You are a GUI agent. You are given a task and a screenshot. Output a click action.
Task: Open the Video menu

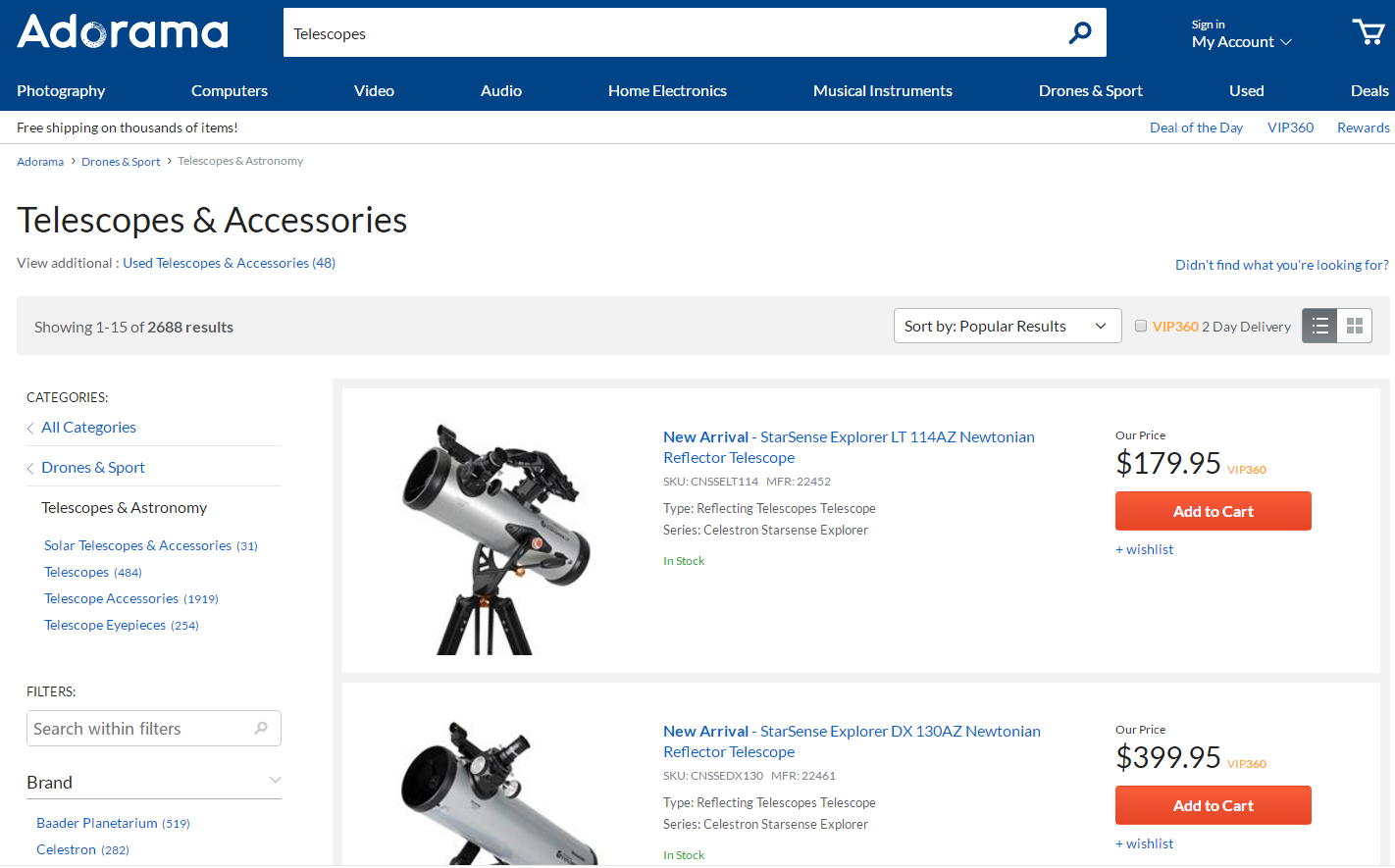pos(374,91)
